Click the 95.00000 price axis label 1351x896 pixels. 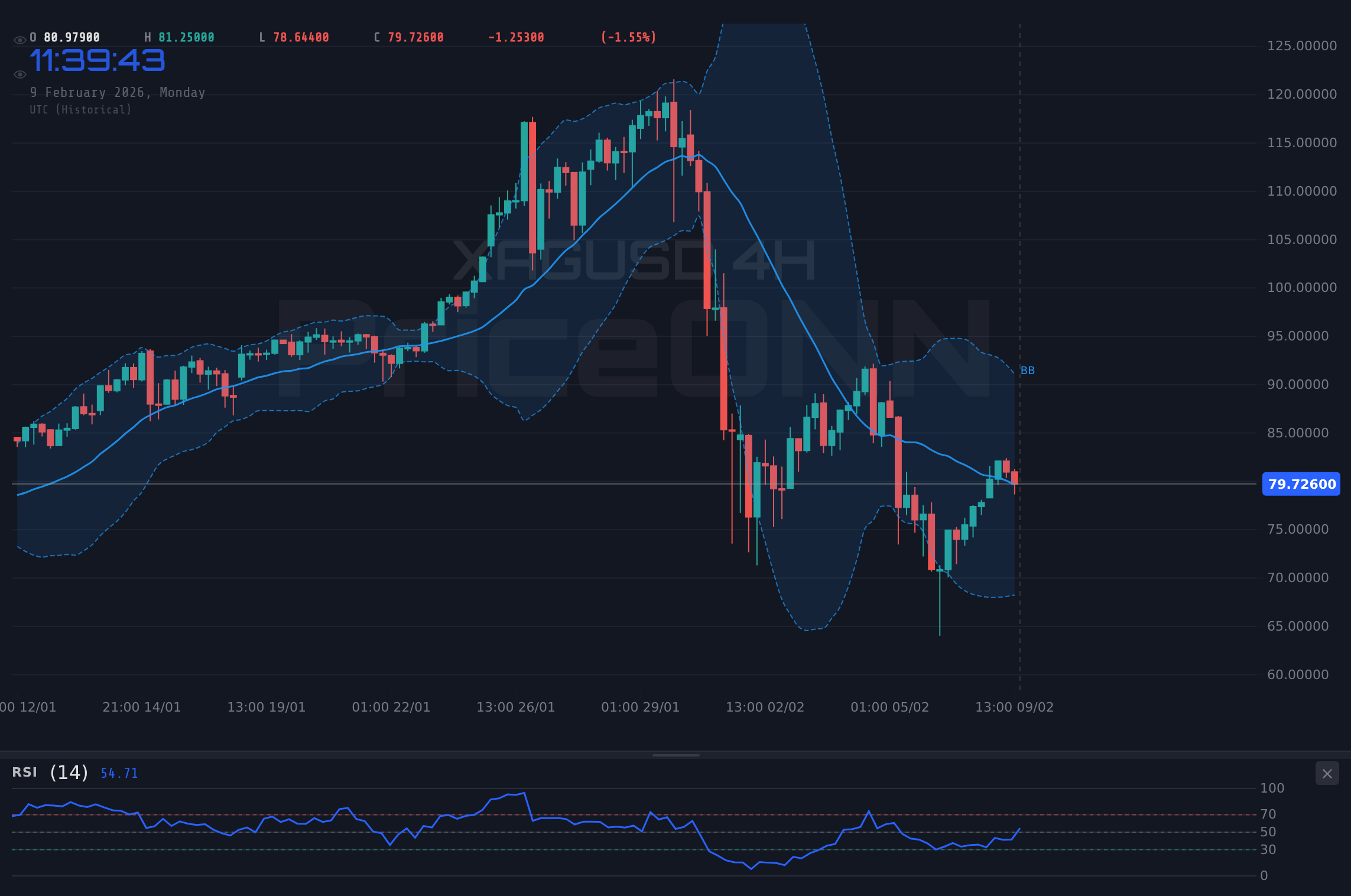click(x=1298, y=336)
